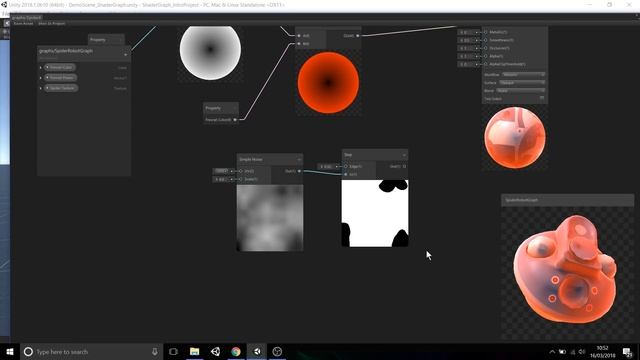Open File Explorer from the taskbar
The image size is (640, 360).
click(x=194, y=351)
